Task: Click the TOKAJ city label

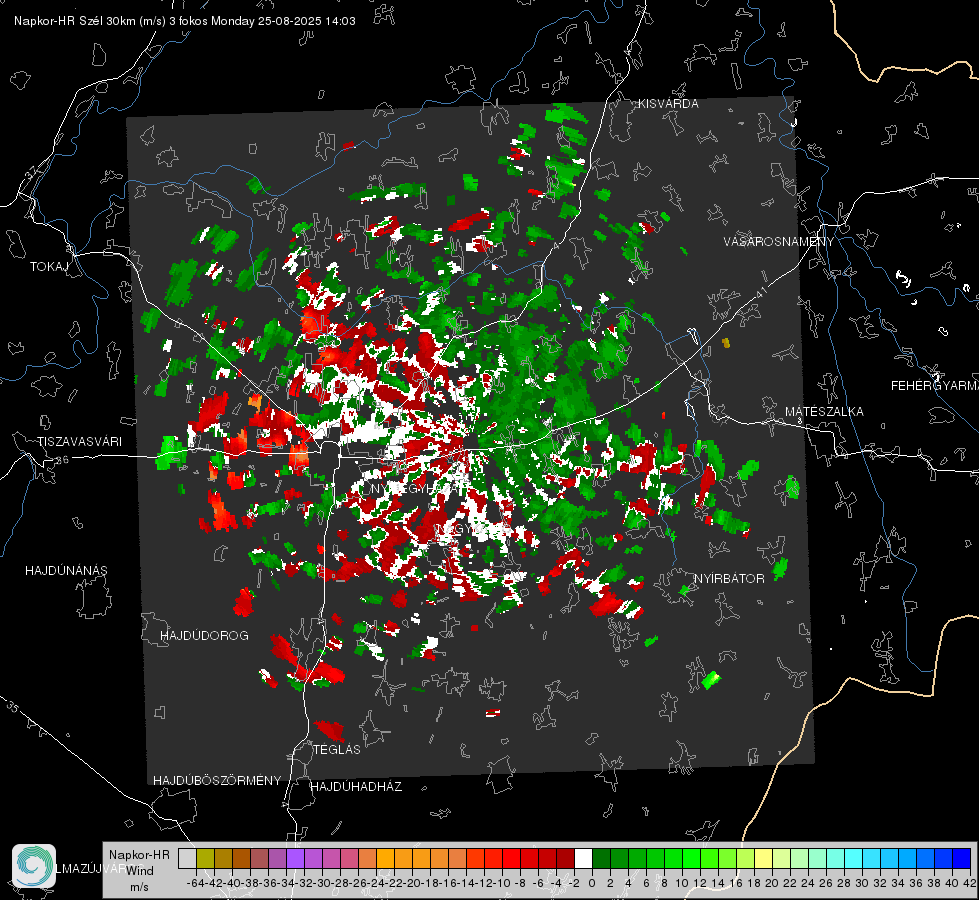Action: pos(49,267)
